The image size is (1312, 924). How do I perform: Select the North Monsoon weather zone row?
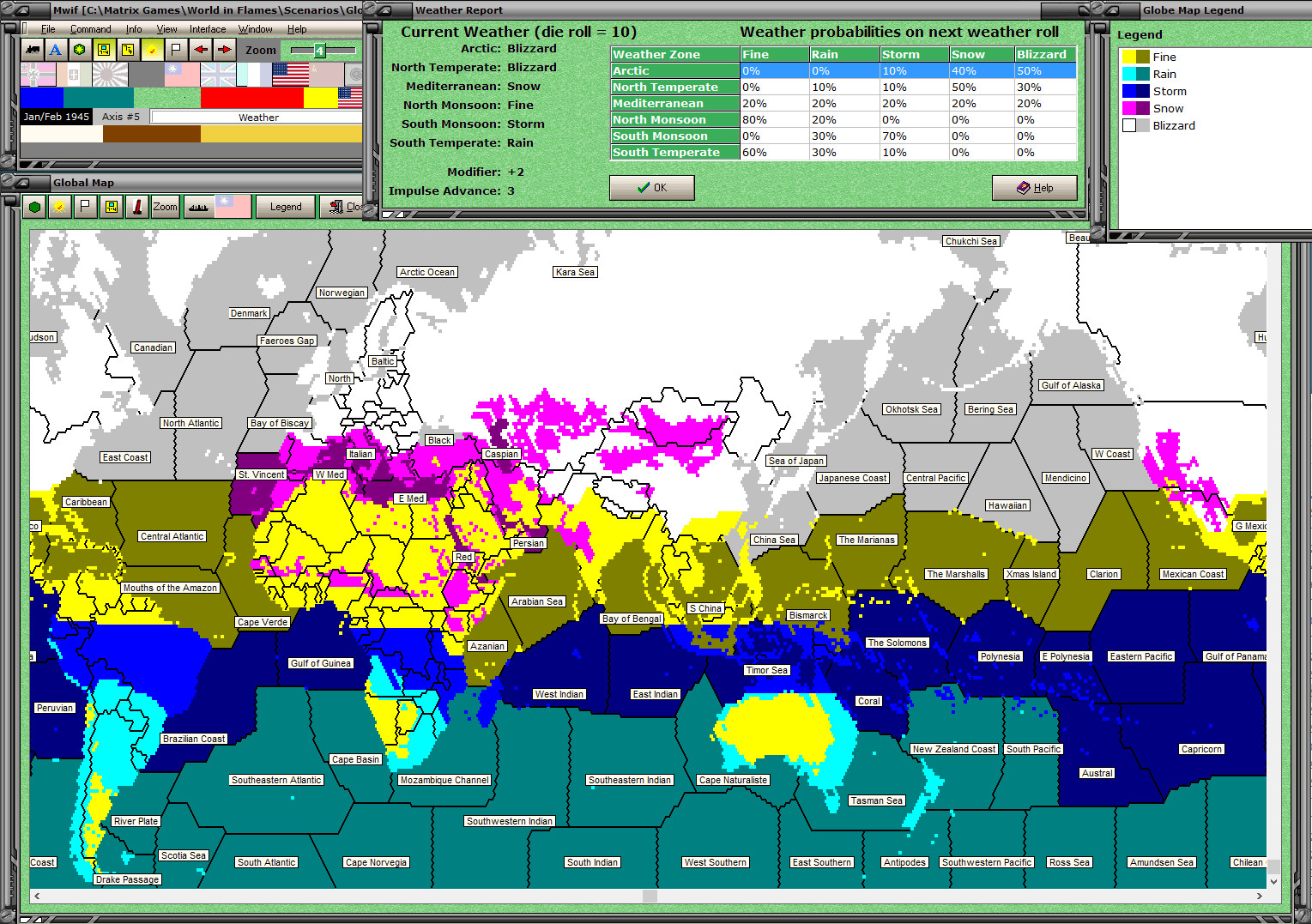(843, 120)
